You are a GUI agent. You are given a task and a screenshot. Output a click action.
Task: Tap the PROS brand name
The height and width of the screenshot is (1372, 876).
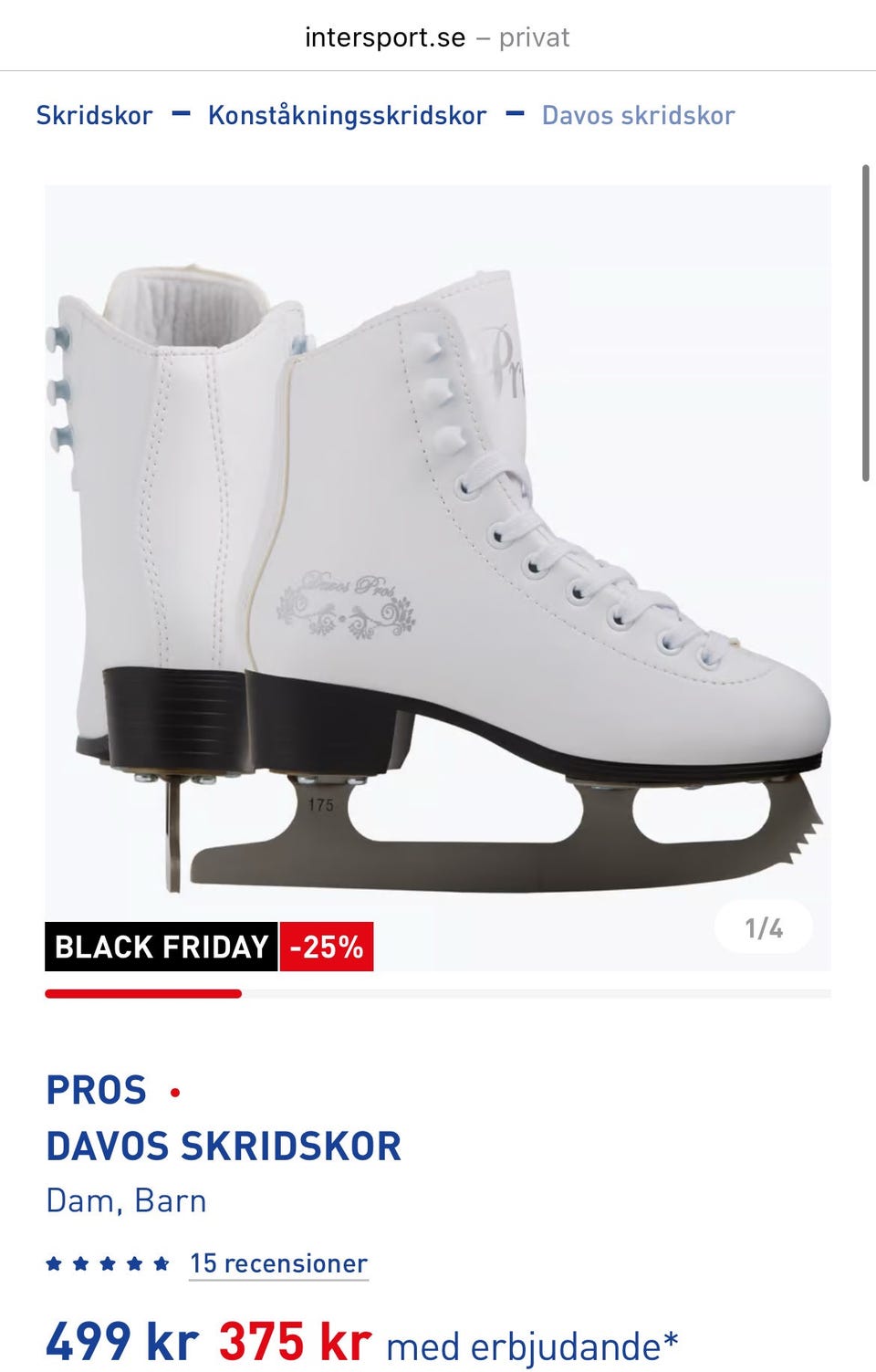[97, 1090]
